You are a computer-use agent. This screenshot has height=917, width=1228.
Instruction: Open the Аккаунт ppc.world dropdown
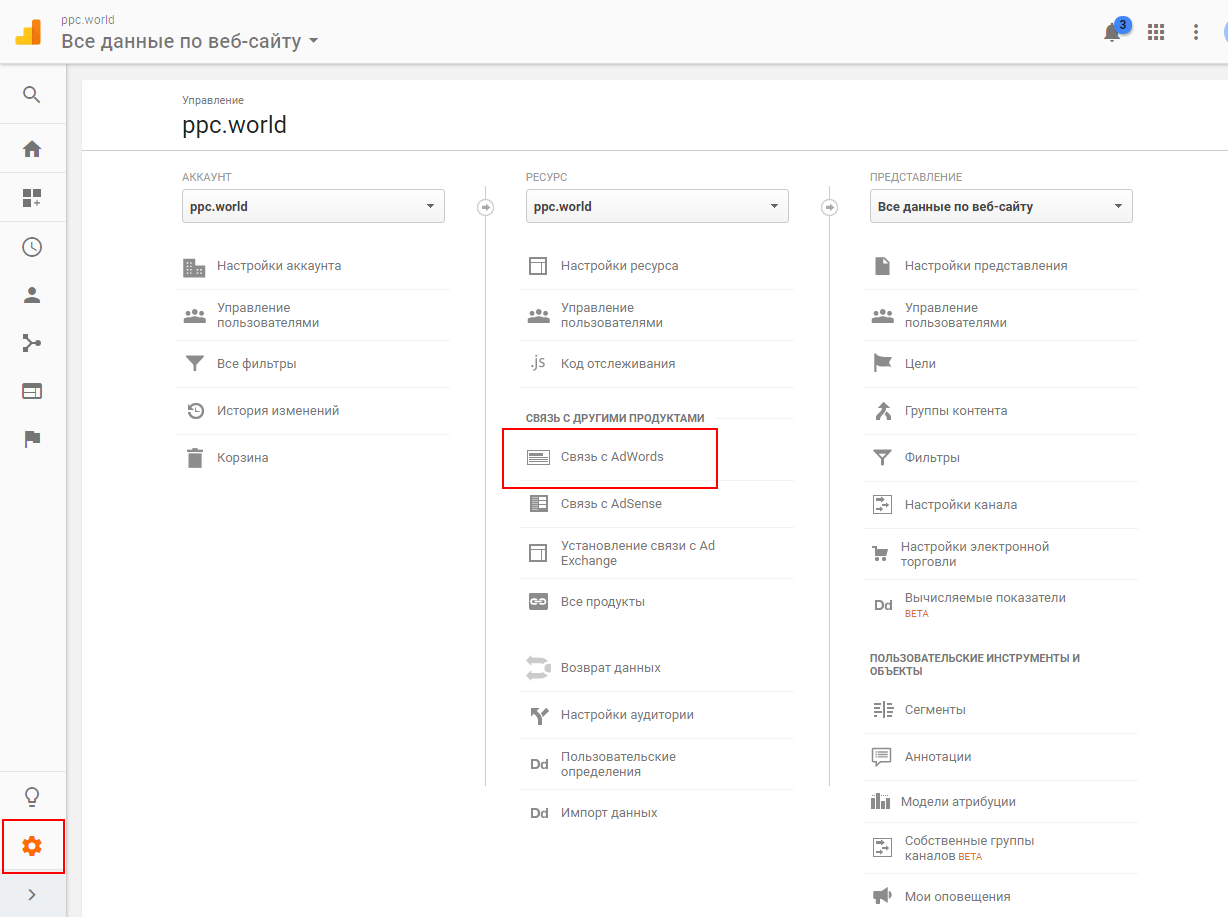coord(313,206)
